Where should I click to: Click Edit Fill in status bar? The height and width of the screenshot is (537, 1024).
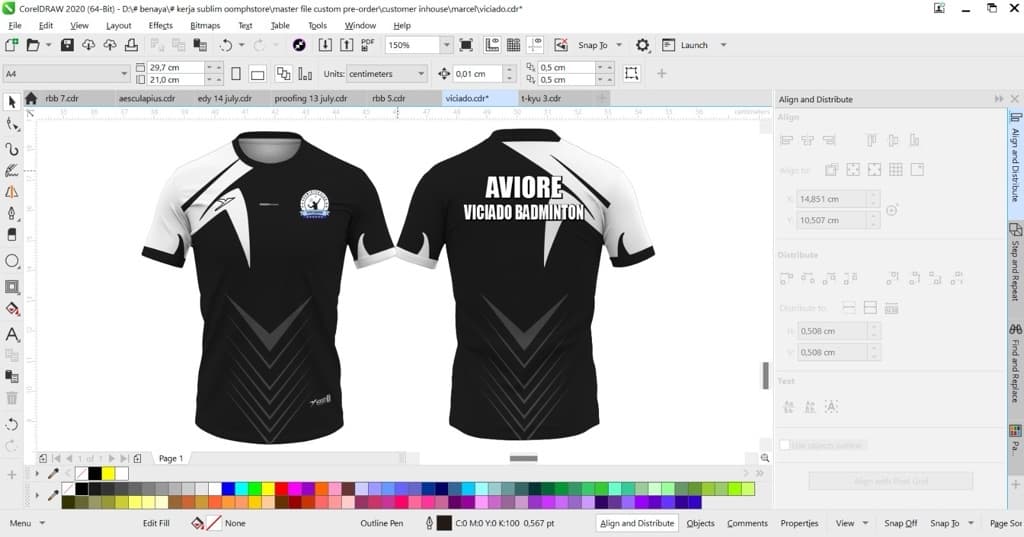(156, 523)
